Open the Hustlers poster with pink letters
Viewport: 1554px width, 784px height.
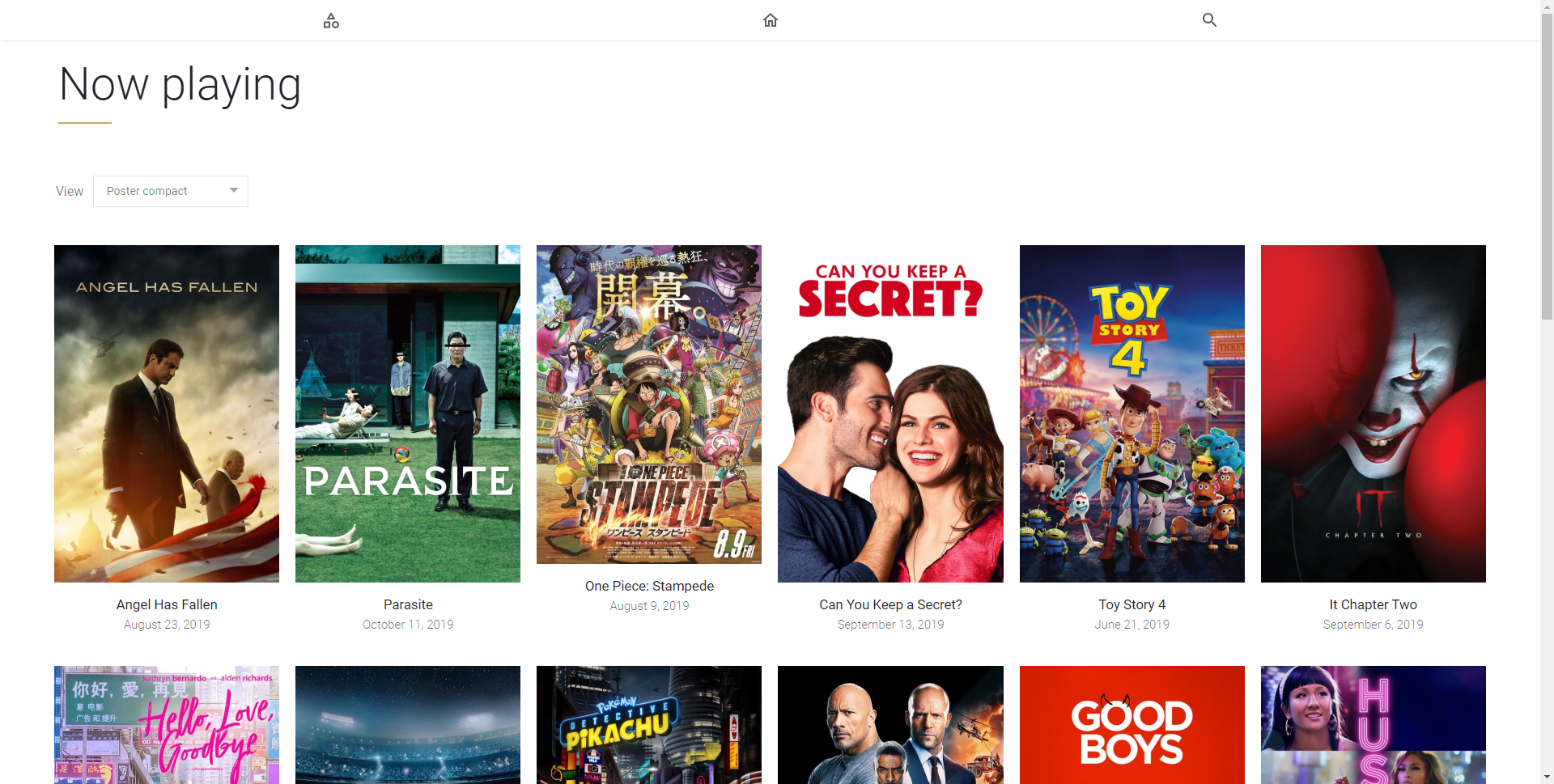point(1374,725)
